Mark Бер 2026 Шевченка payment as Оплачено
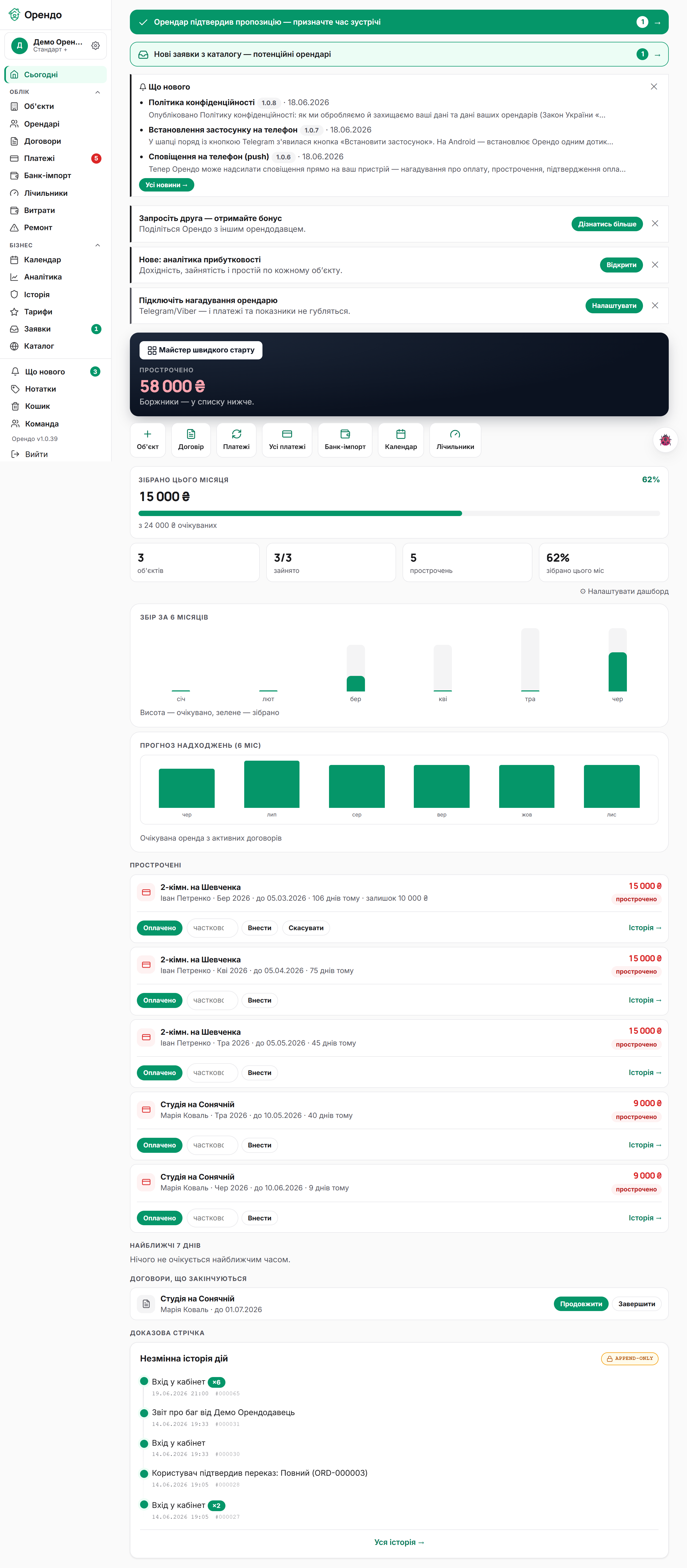The width and height of the screenshot is (687, 1568). (x=160, y=928)
